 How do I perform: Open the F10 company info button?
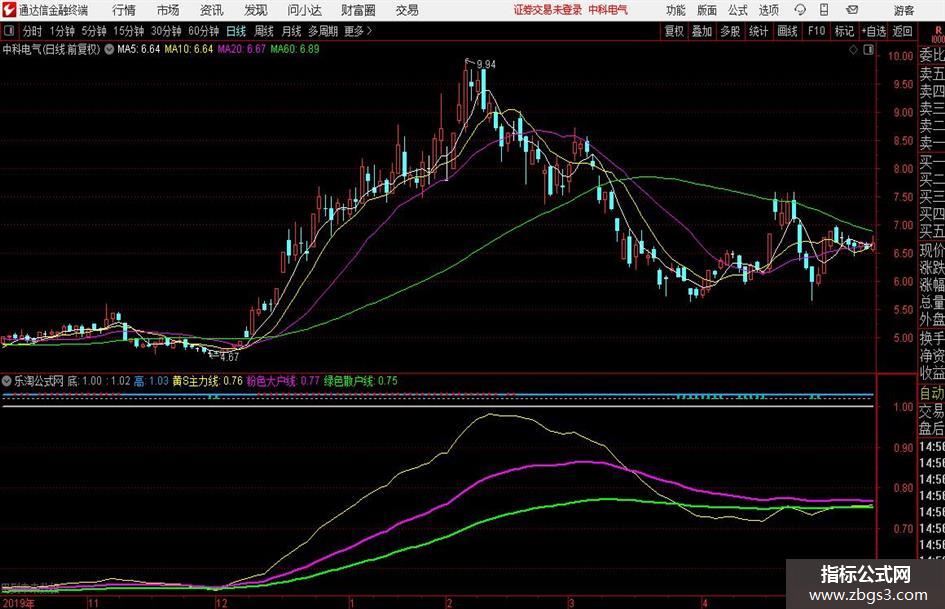tap(817, 31)
